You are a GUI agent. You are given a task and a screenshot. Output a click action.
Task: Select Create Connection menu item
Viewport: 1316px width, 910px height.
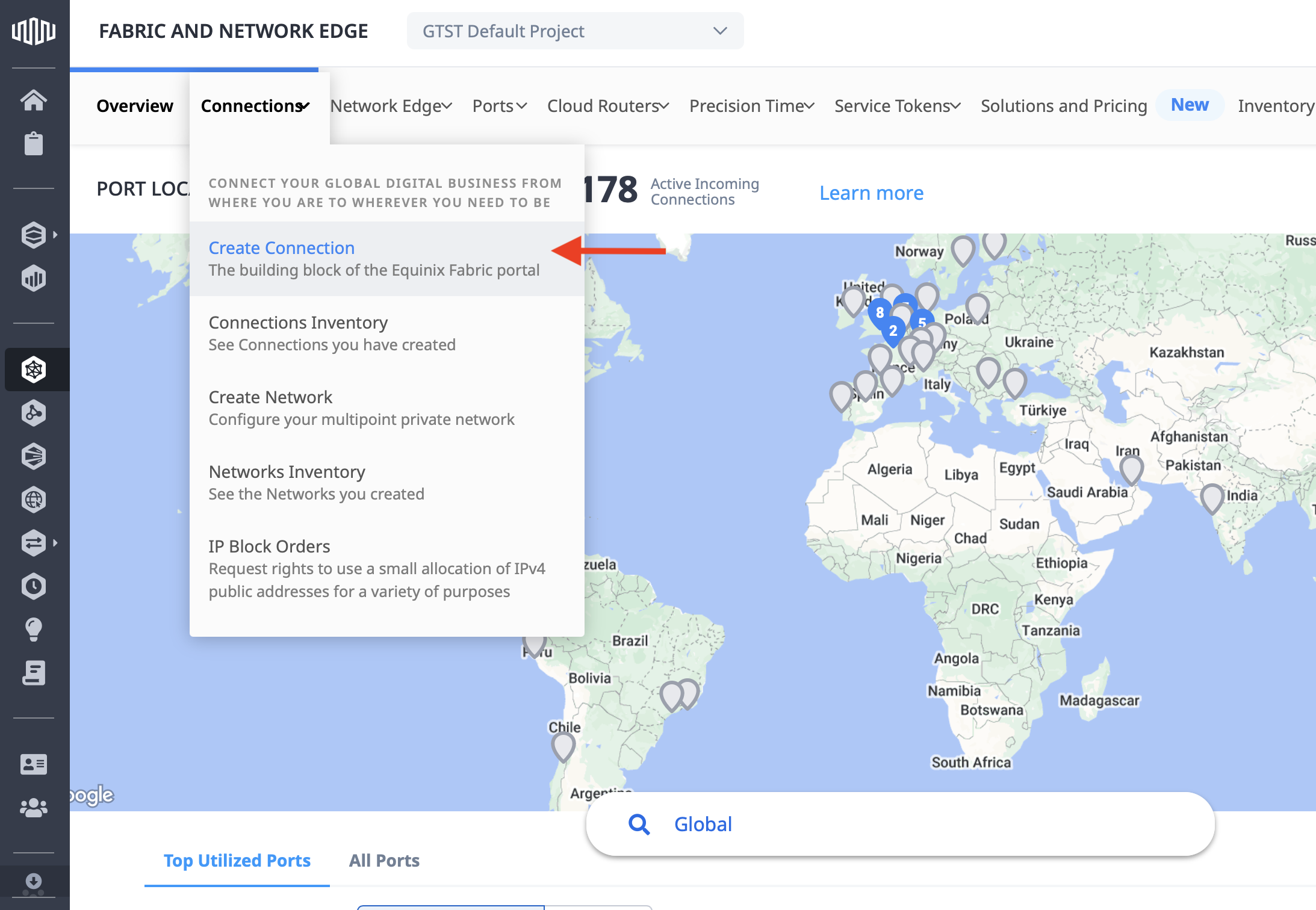click(386, 259)
